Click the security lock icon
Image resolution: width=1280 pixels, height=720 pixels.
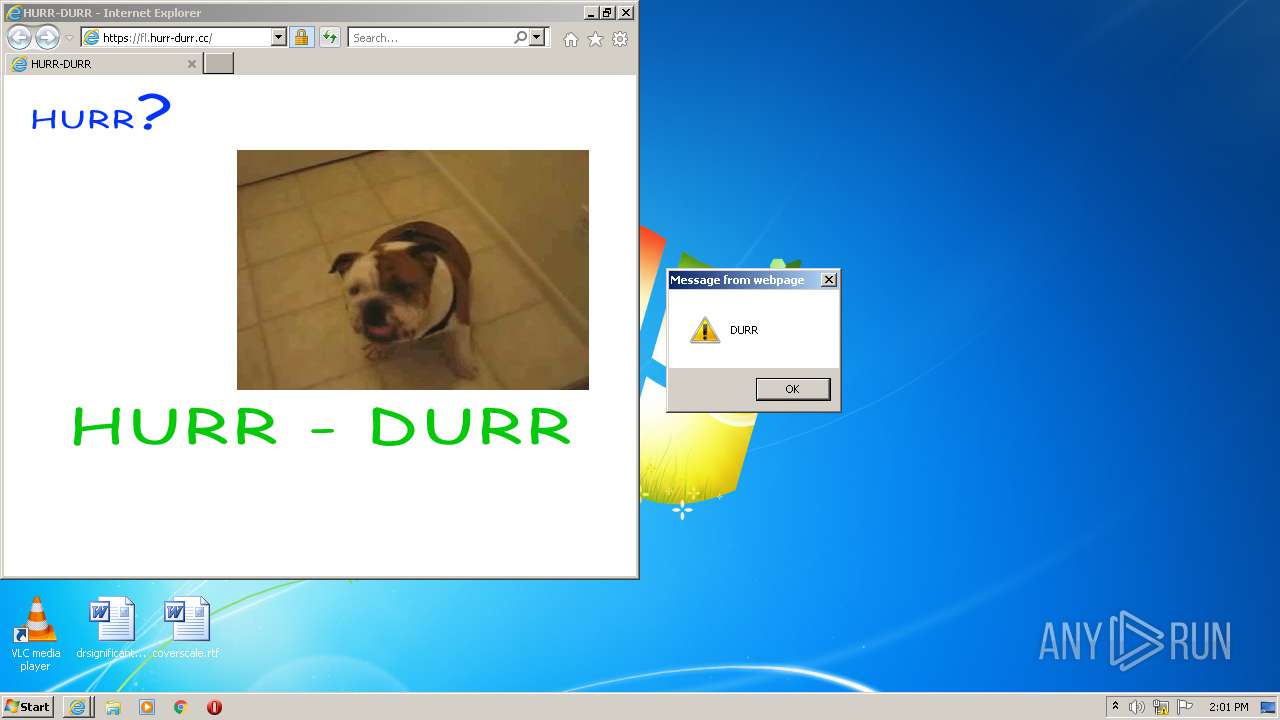[301, 38]
